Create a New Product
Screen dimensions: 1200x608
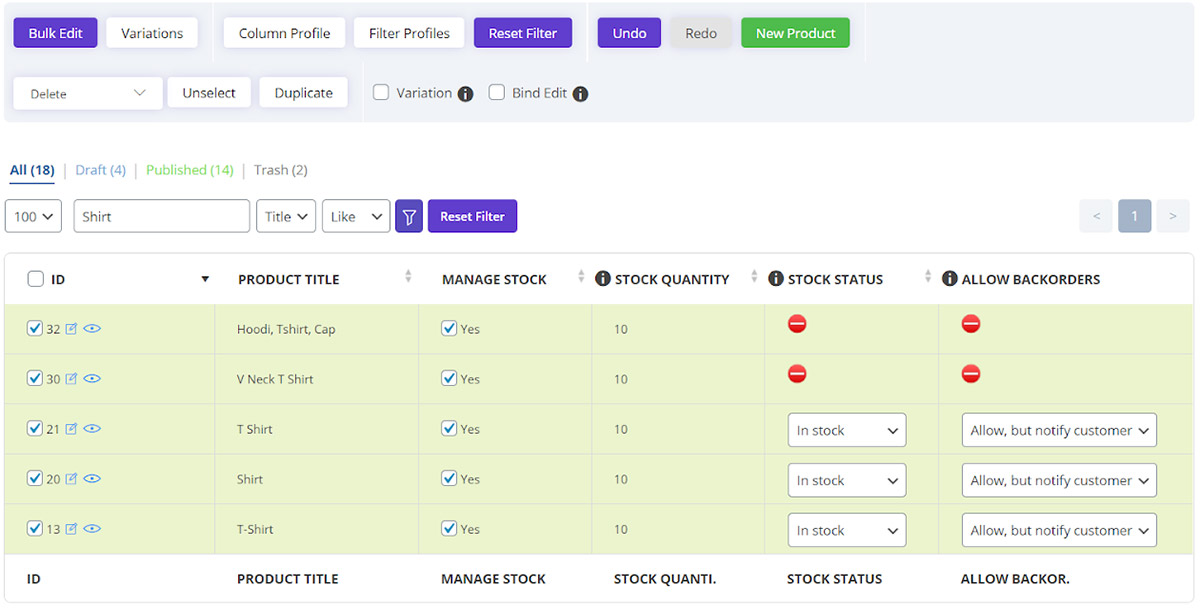(x=795, y=32)
